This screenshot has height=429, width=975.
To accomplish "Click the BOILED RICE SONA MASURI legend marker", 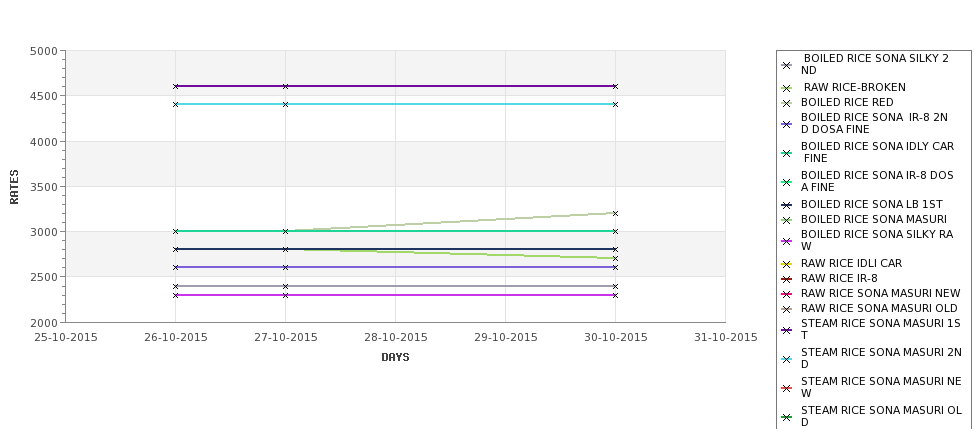I will (787, 219).
